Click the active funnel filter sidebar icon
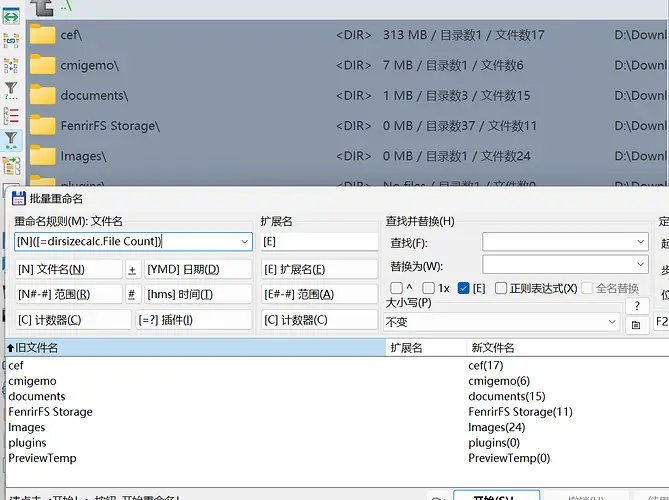The image size is (669, 500). [12, 139]
